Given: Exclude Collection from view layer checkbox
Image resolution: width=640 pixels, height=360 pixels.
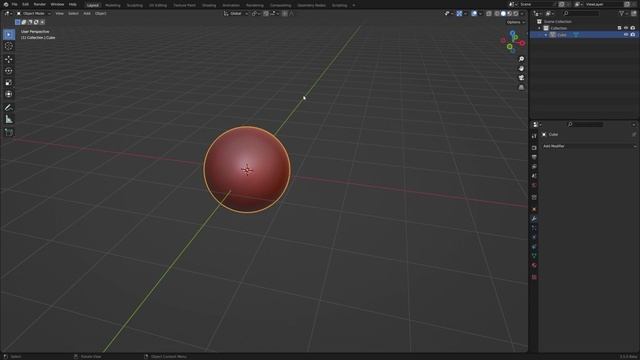Looking at the screenshot, I should [x=619, y=28].
